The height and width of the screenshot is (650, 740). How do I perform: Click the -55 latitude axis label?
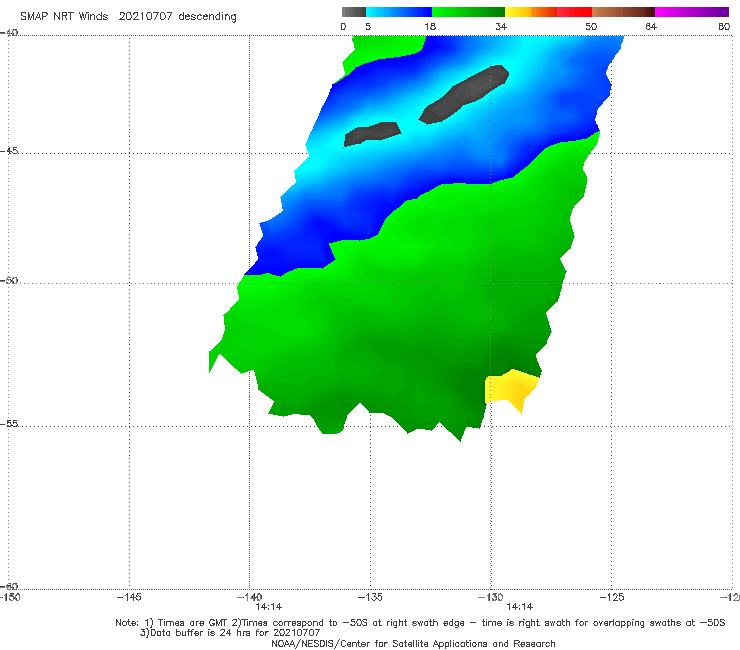9,423
